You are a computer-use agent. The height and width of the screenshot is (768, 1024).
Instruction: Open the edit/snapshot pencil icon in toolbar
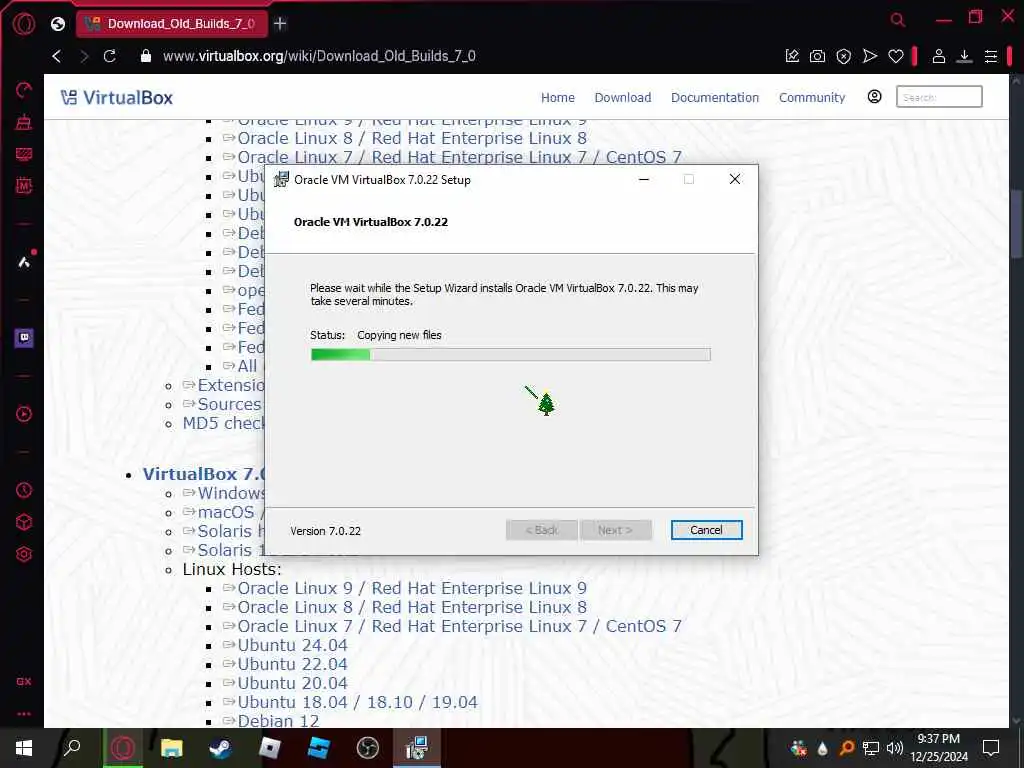[792, 56]
